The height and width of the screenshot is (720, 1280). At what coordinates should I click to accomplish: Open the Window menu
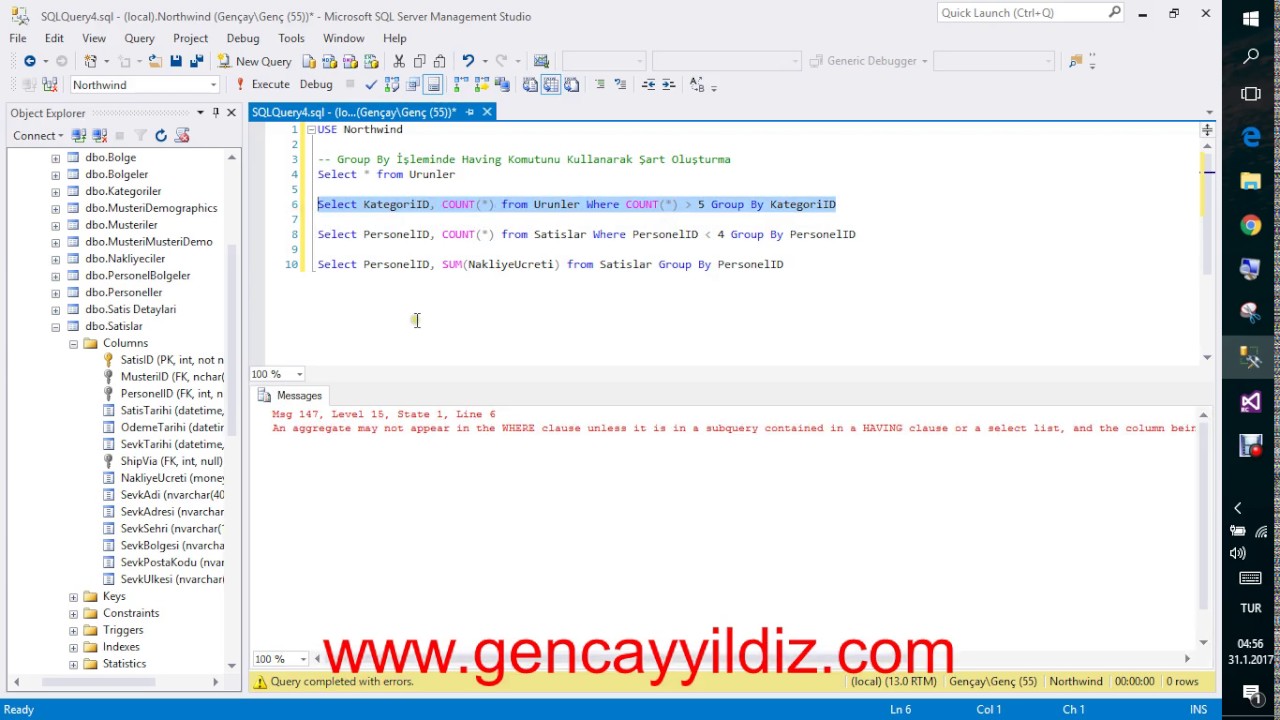[343, 38]
